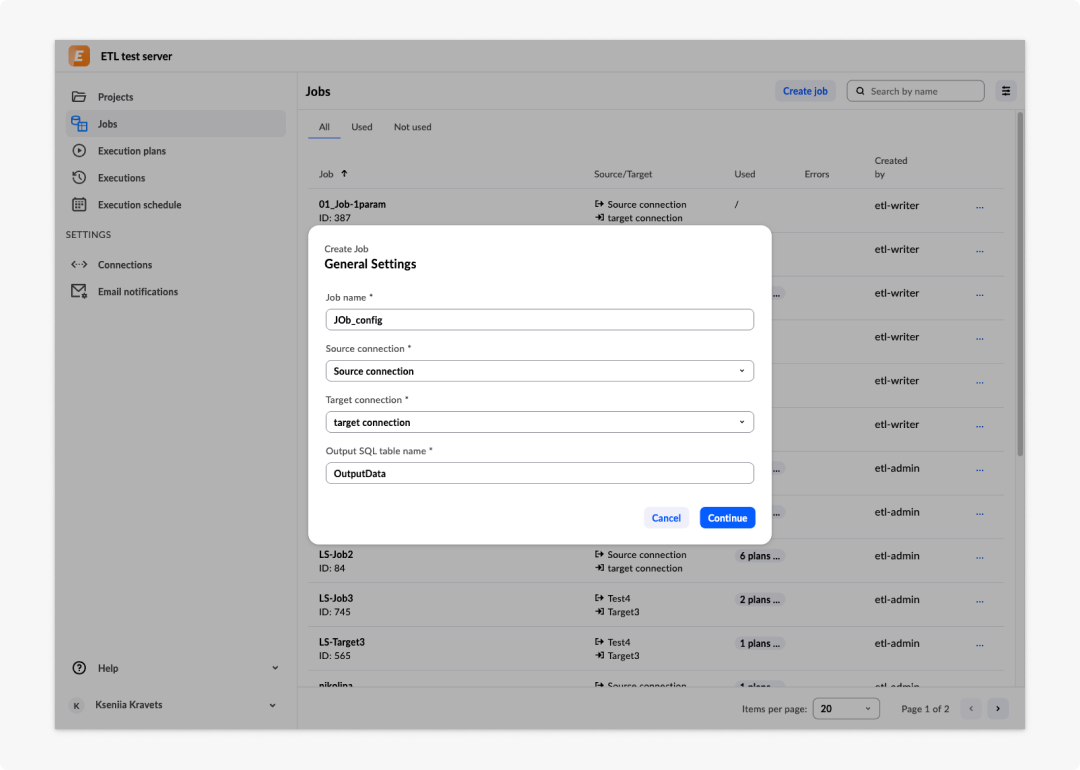This screenshot has height=770, width=1080.
Task: Click the orange ETL app logo
Action: 79,56
